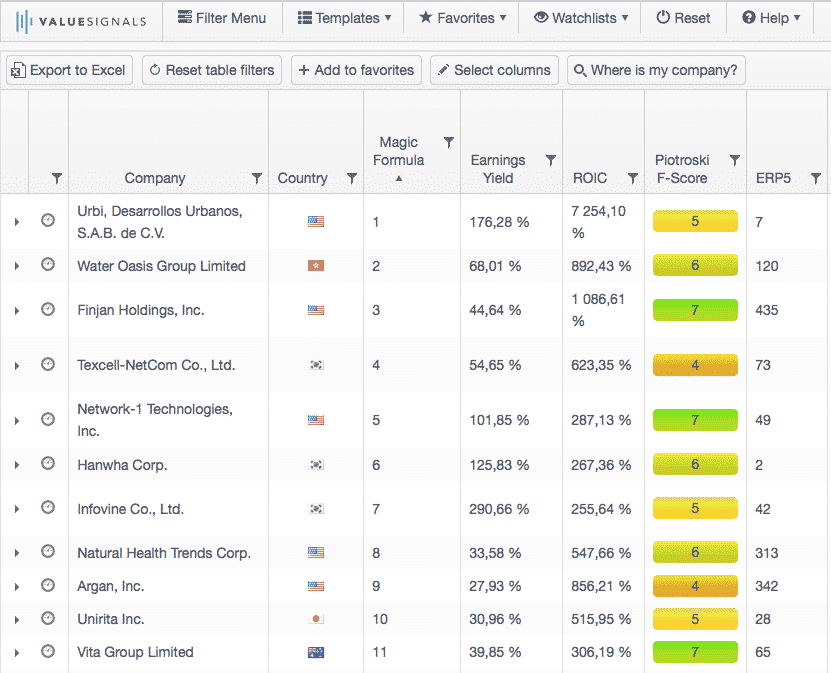
Task: Open Natural Health Trends Corp. company name
Action: [164, 553]
